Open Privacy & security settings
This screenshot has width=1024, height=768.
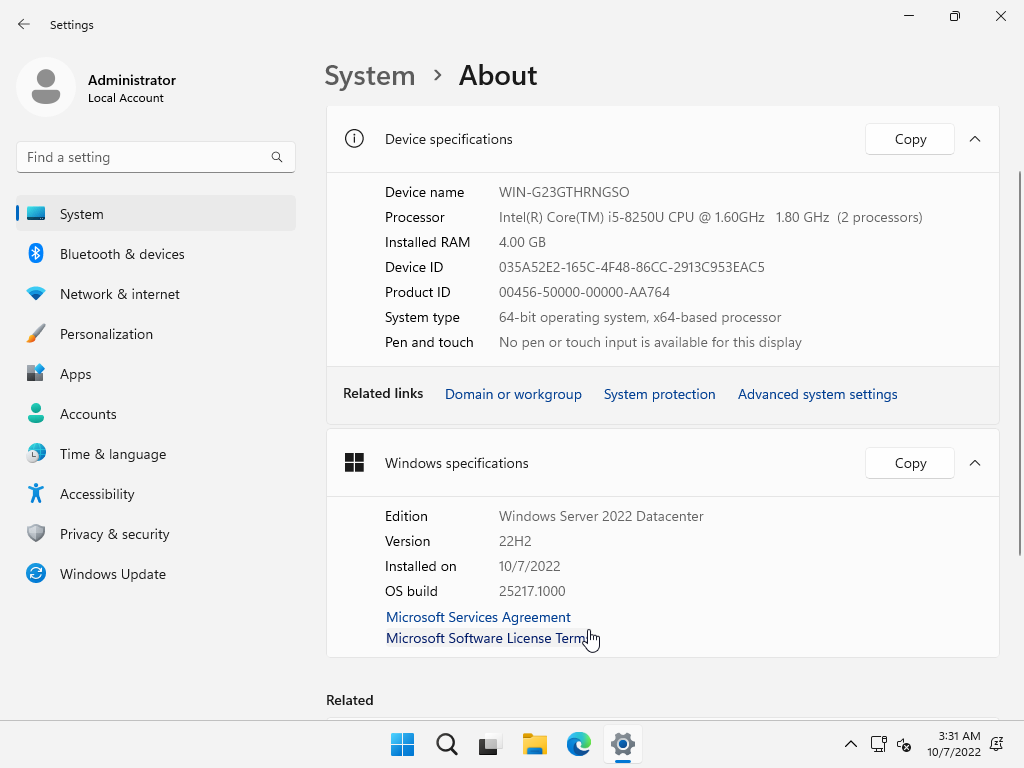156,534
